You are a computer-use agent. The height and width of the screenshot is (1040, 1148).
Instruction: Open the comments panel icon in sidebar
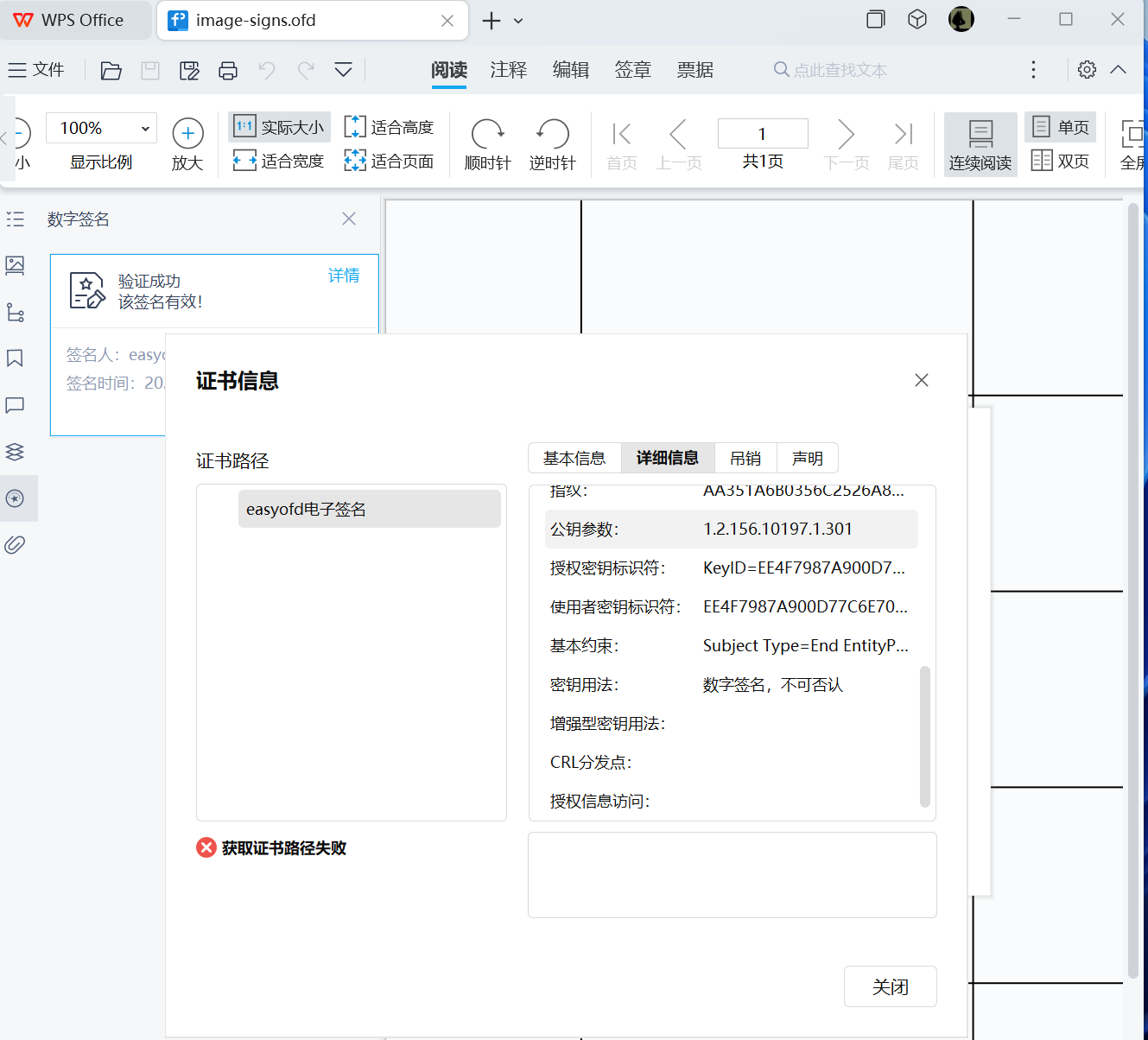pyautogui.click(x=14, y=405)
